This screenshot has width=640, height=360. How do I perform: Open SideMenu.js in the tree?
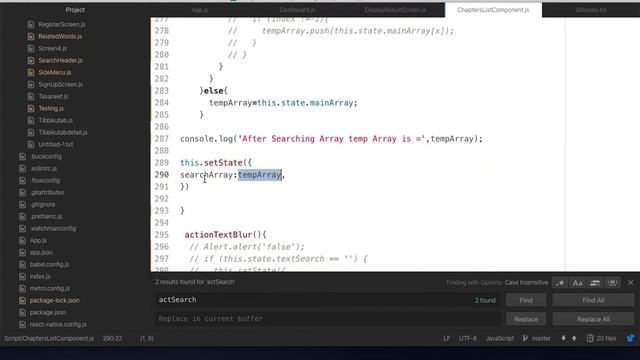click(55, 72)
